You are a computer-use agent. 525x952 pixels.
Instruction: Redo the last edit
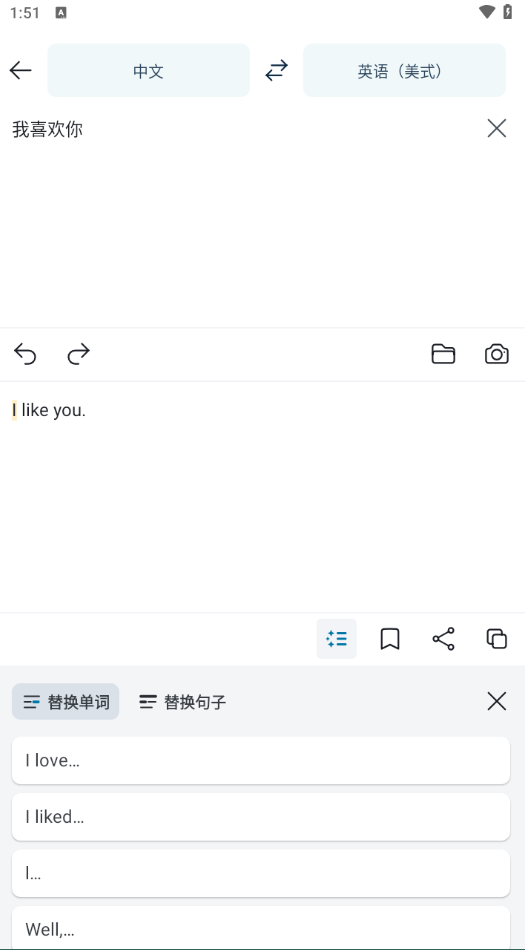78,353
